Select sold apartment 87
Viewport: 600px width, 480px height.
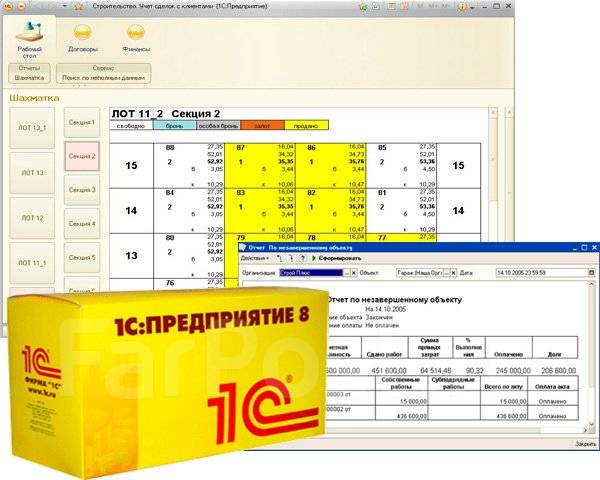click(260, 166)
